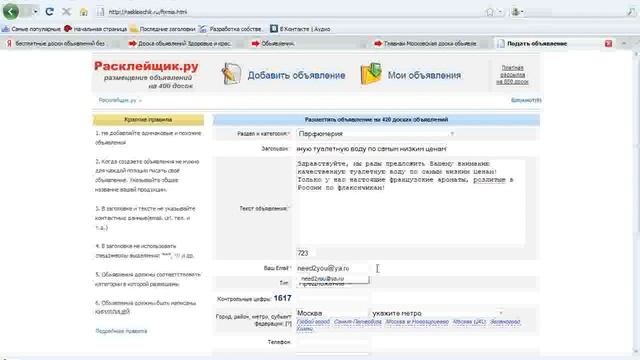This screenshot has width=640, height=360.
Task: Reload the current page
Action: tap(49, 12)
